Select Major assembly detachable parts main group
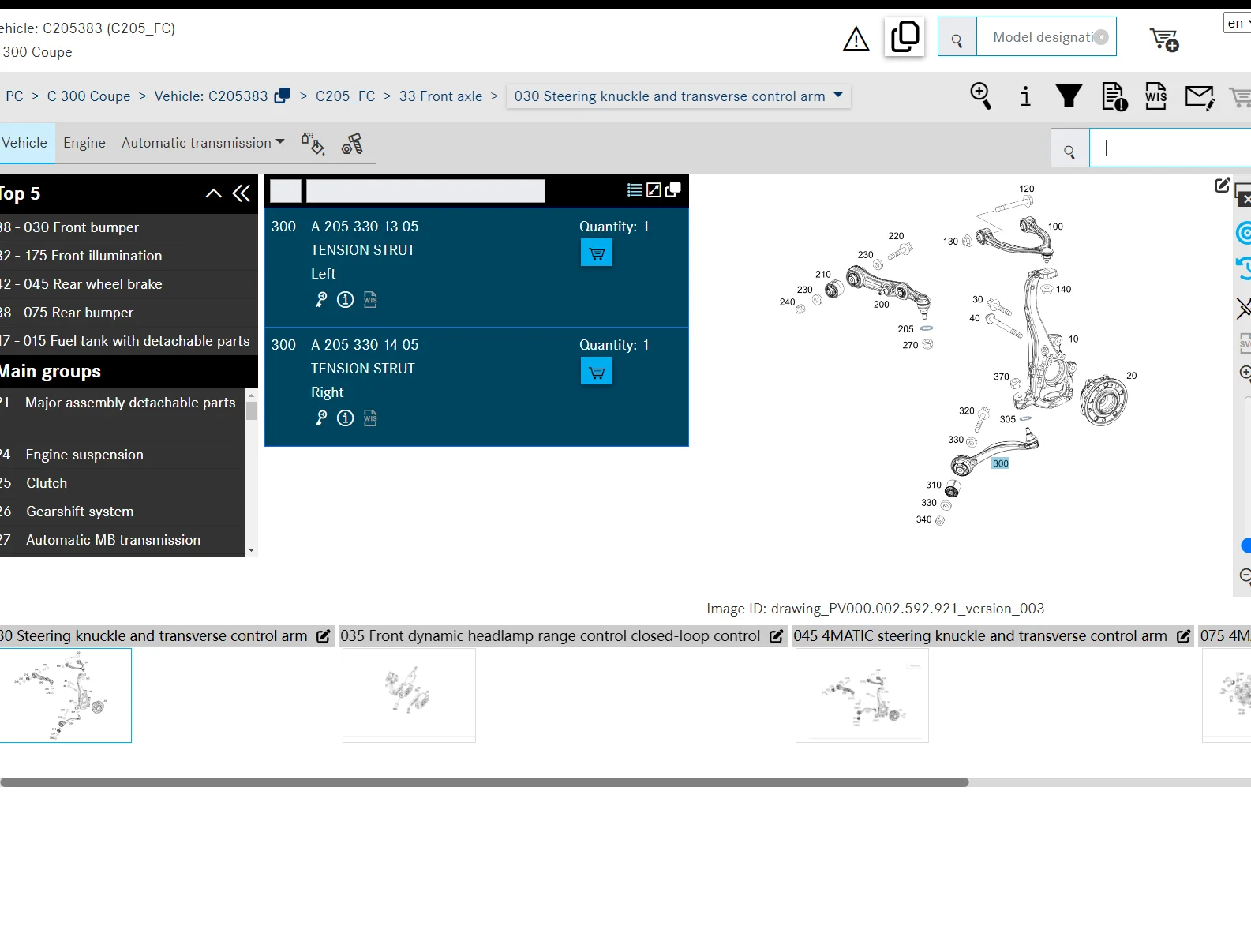Screen dimensions: 1251x952 [122, 414]
